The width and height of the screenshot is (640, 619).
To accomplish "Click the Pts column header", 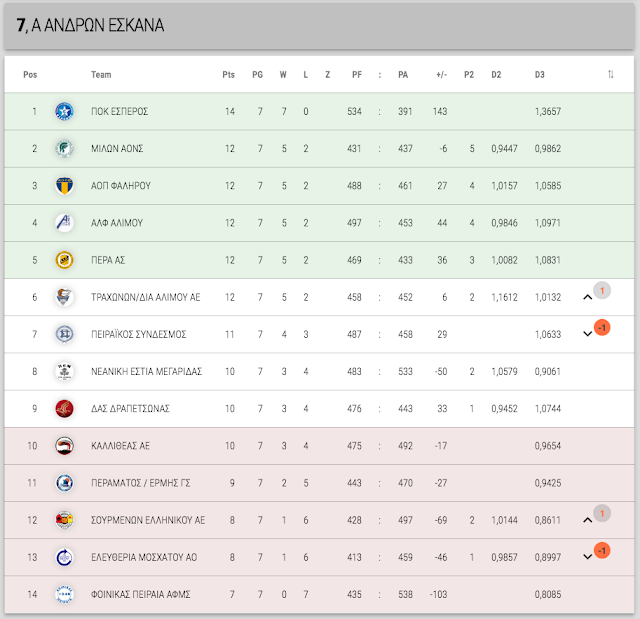I will click(x=229, y=75).
